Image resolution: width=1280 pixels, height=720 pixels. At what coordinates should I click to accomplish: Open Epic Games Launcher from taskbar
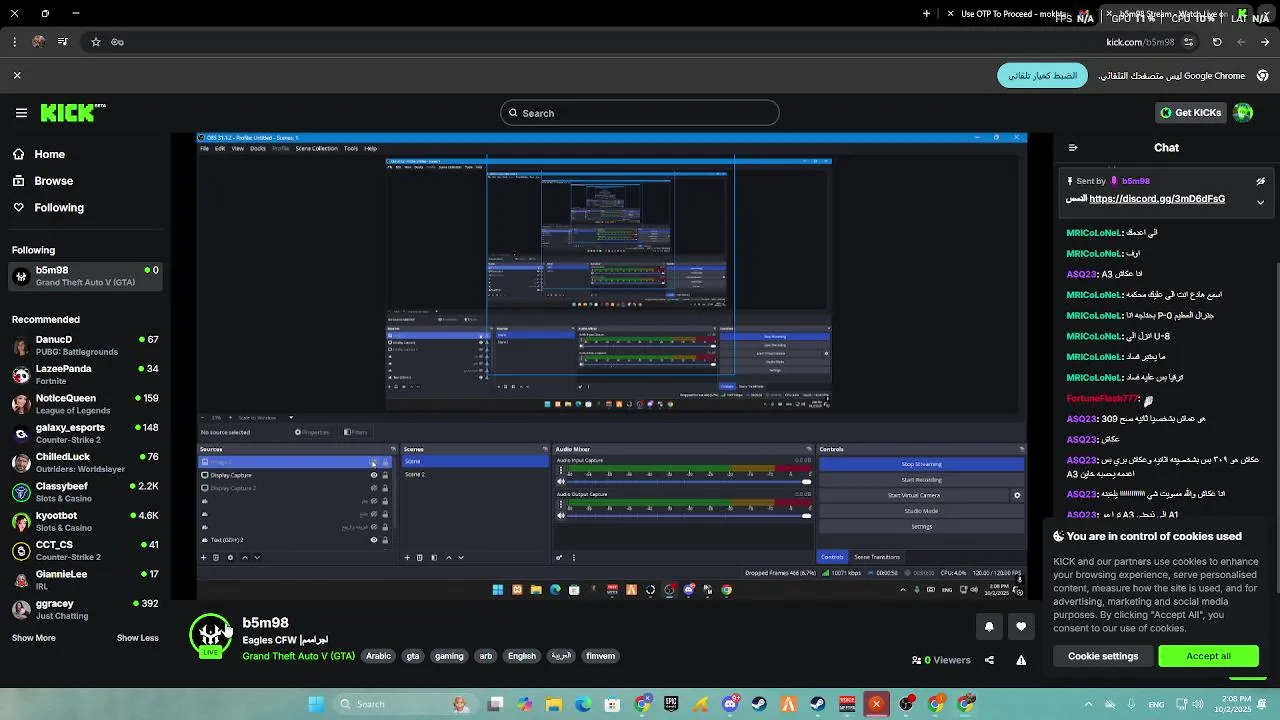(671, 704)
